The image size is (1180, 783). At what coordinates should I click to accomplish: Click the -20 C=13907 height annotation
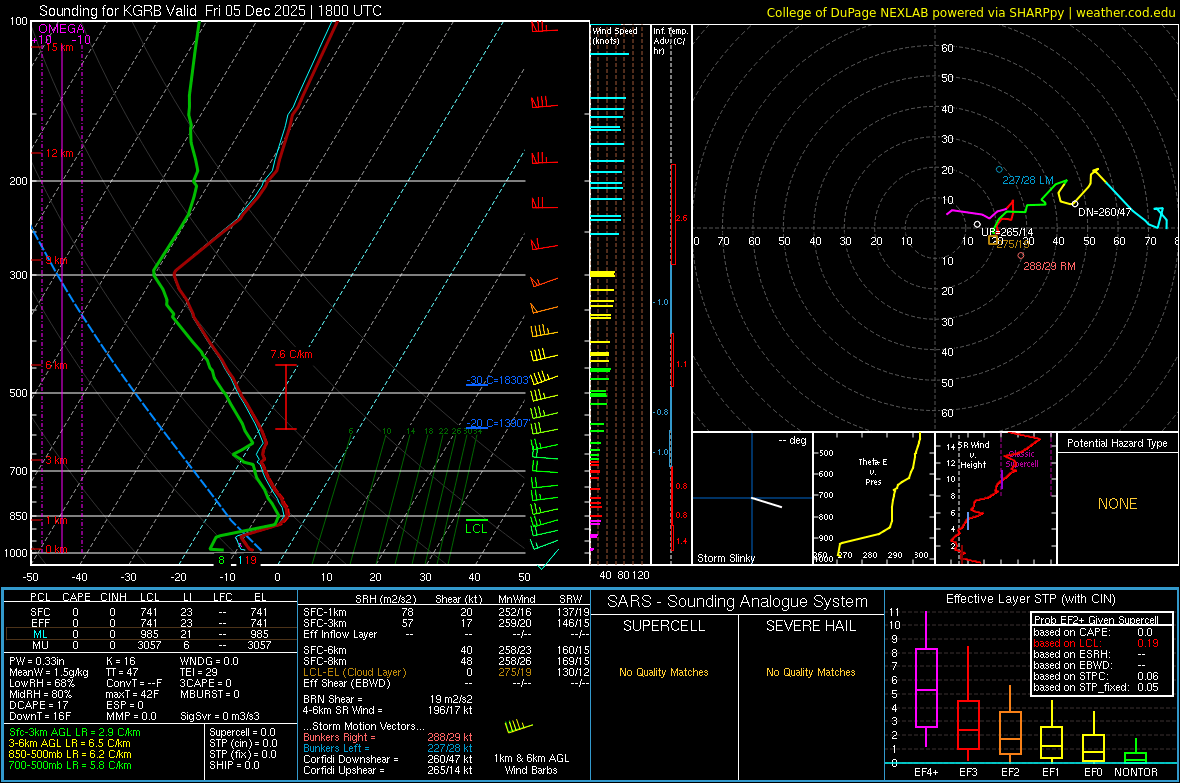click(x=497, y=423)
